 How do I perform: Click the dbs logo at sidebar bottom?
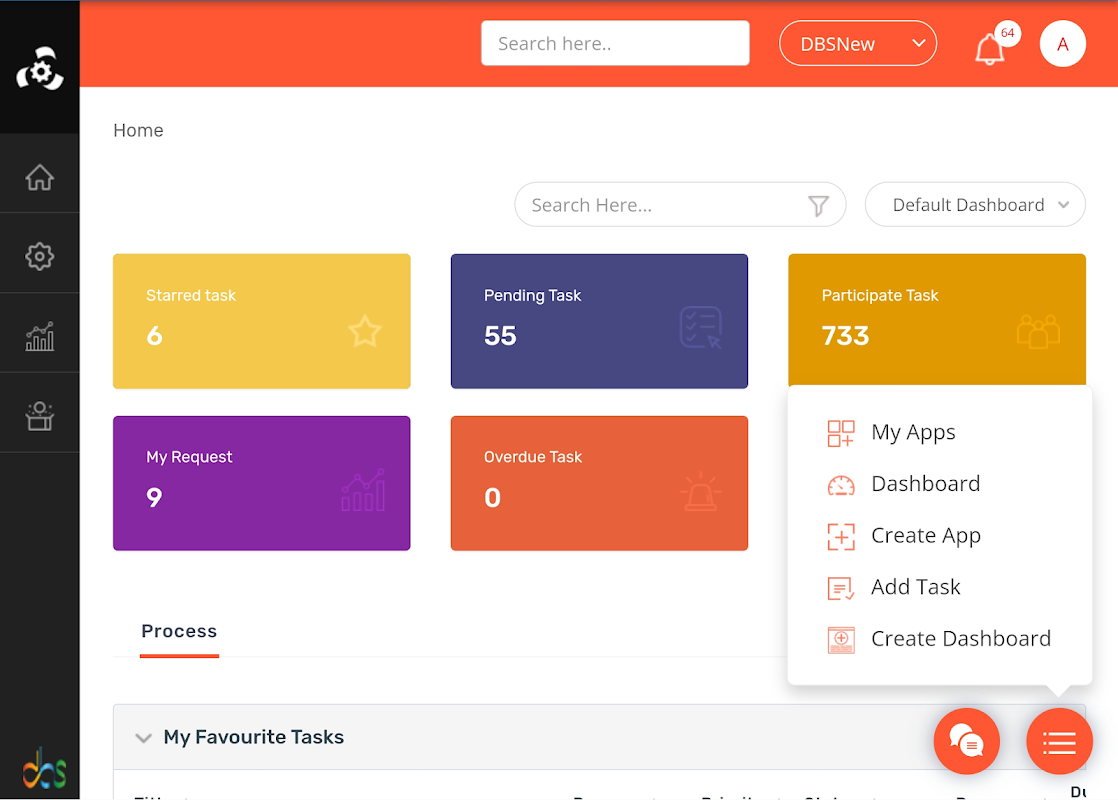[44, 768]
